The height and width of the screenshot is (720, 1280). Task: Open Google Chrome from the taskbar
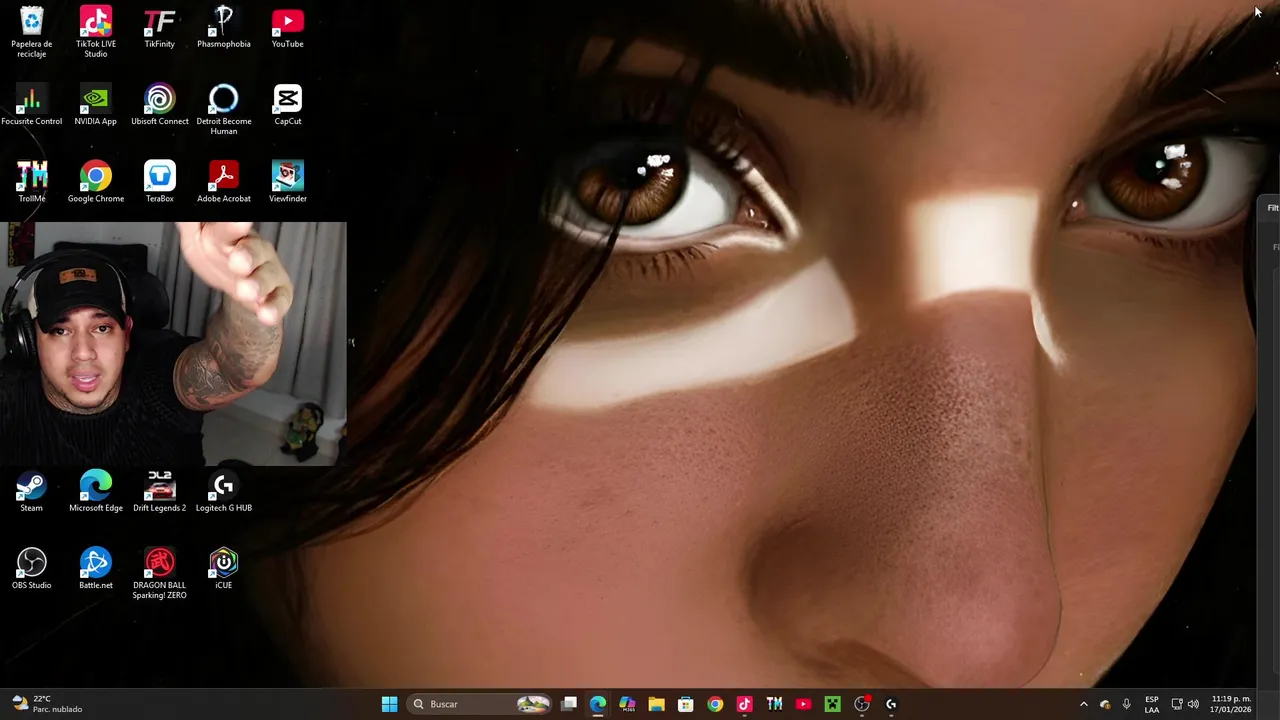tap(715, 704)
